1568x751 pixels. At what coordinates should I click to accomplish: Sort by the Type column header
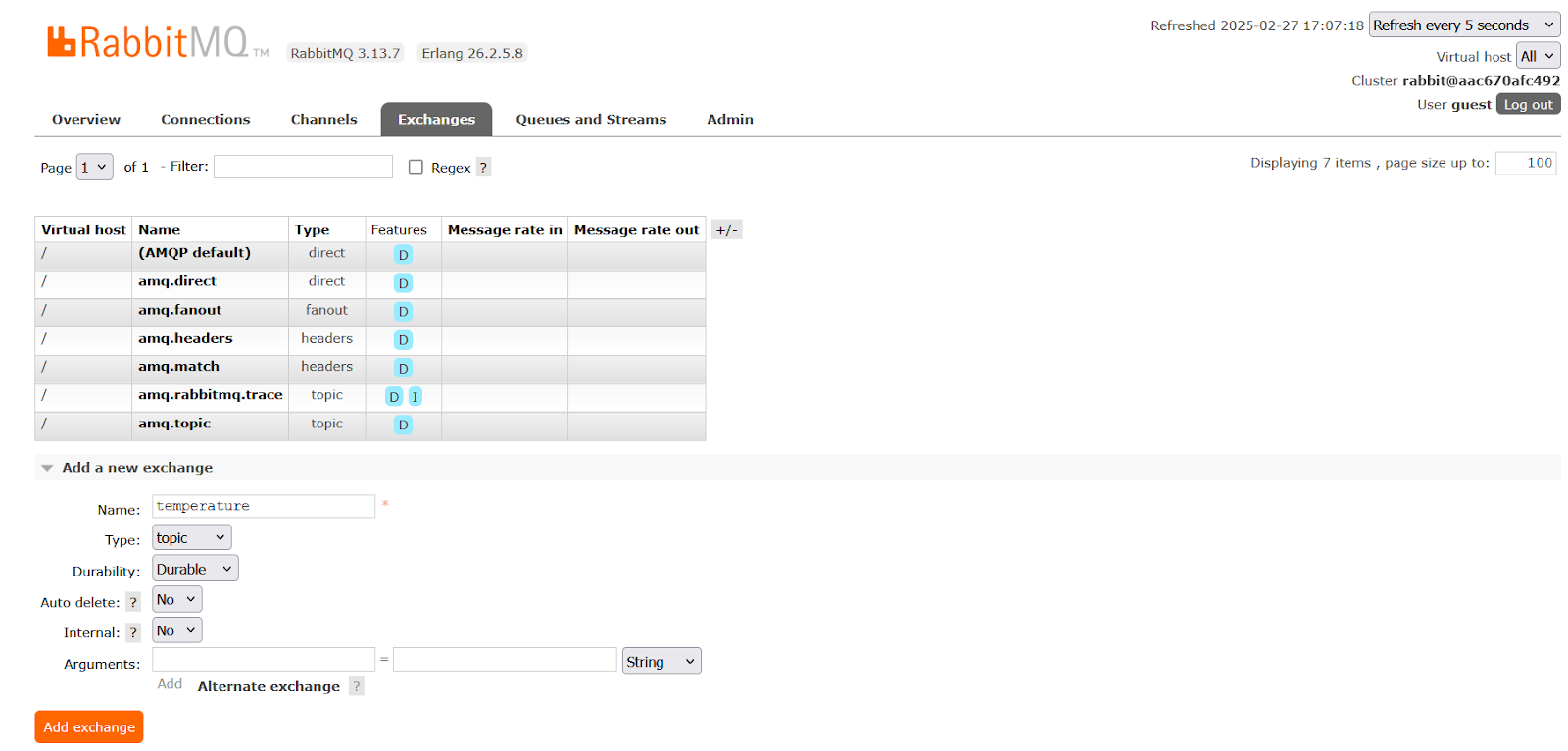coord(313,230)
